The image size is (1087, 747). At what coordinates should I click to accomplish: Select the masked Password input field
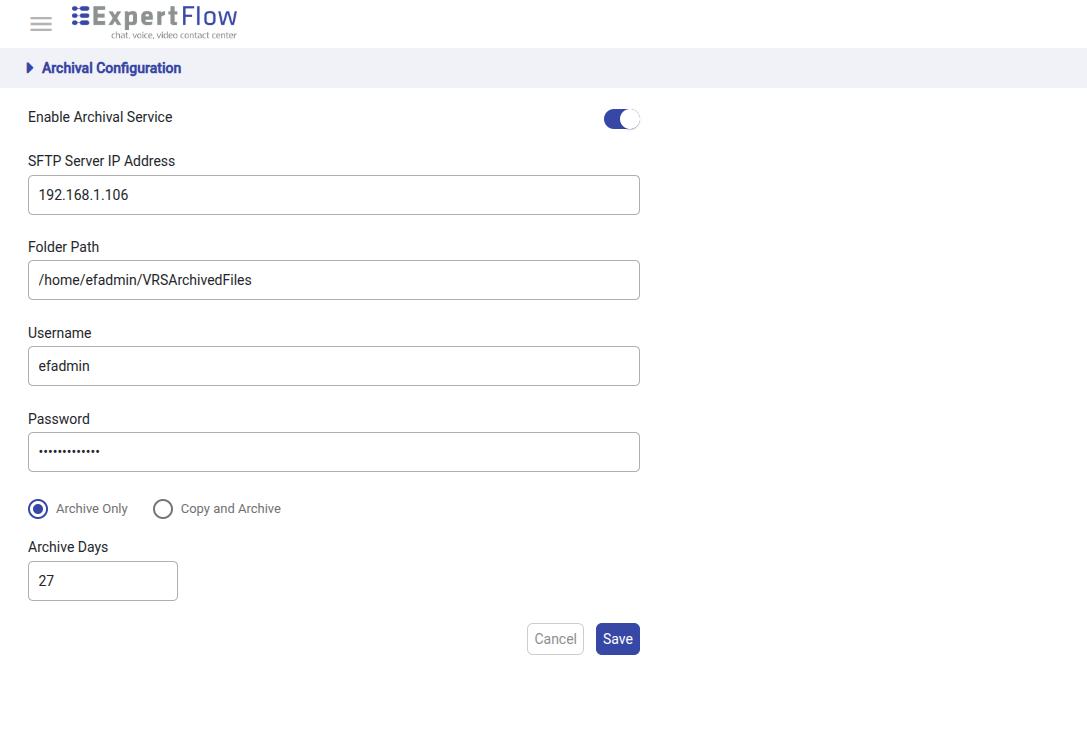[x=333, y=452]
